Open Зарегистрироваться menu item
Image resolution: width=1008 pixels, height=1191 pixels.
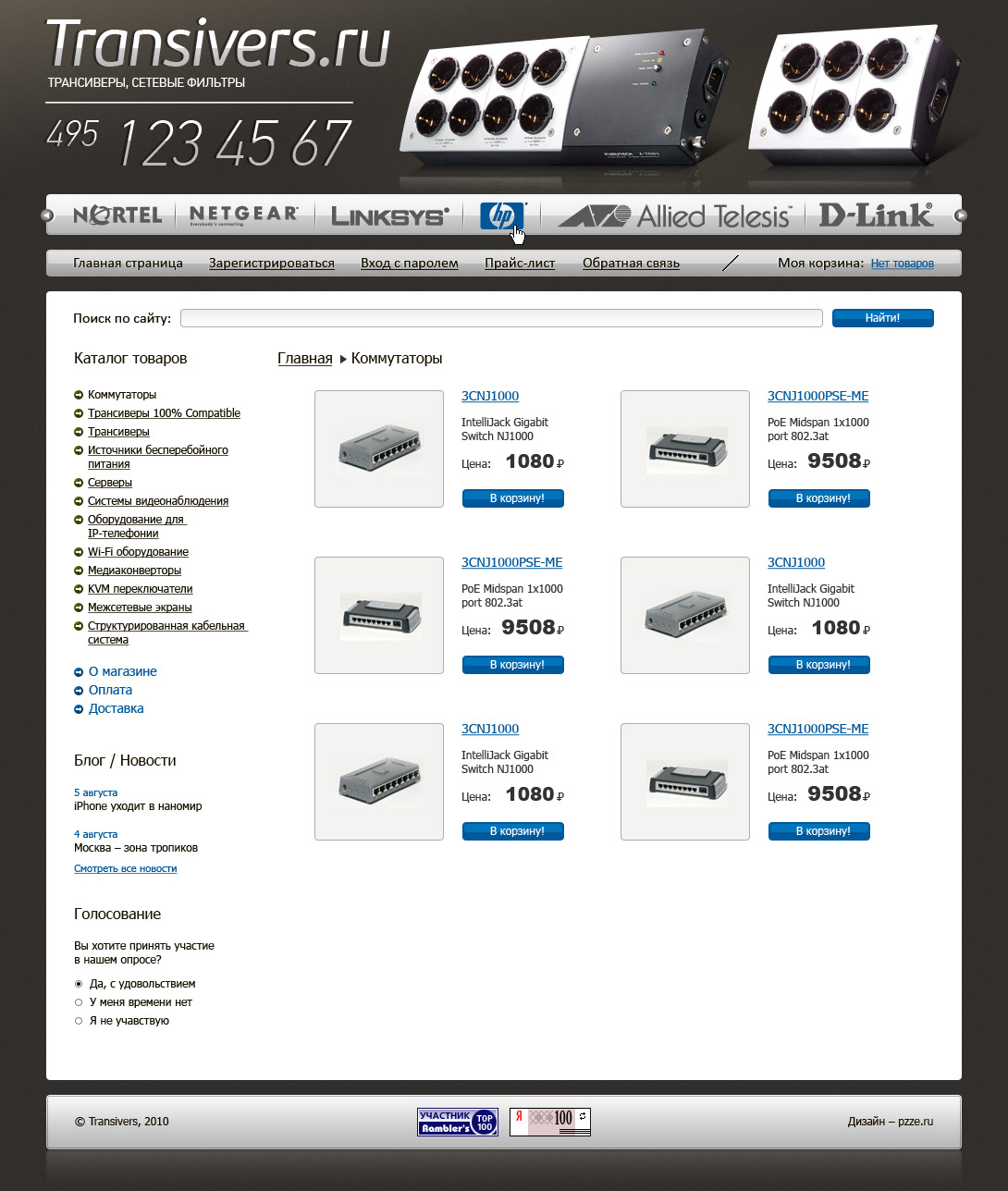272,264
